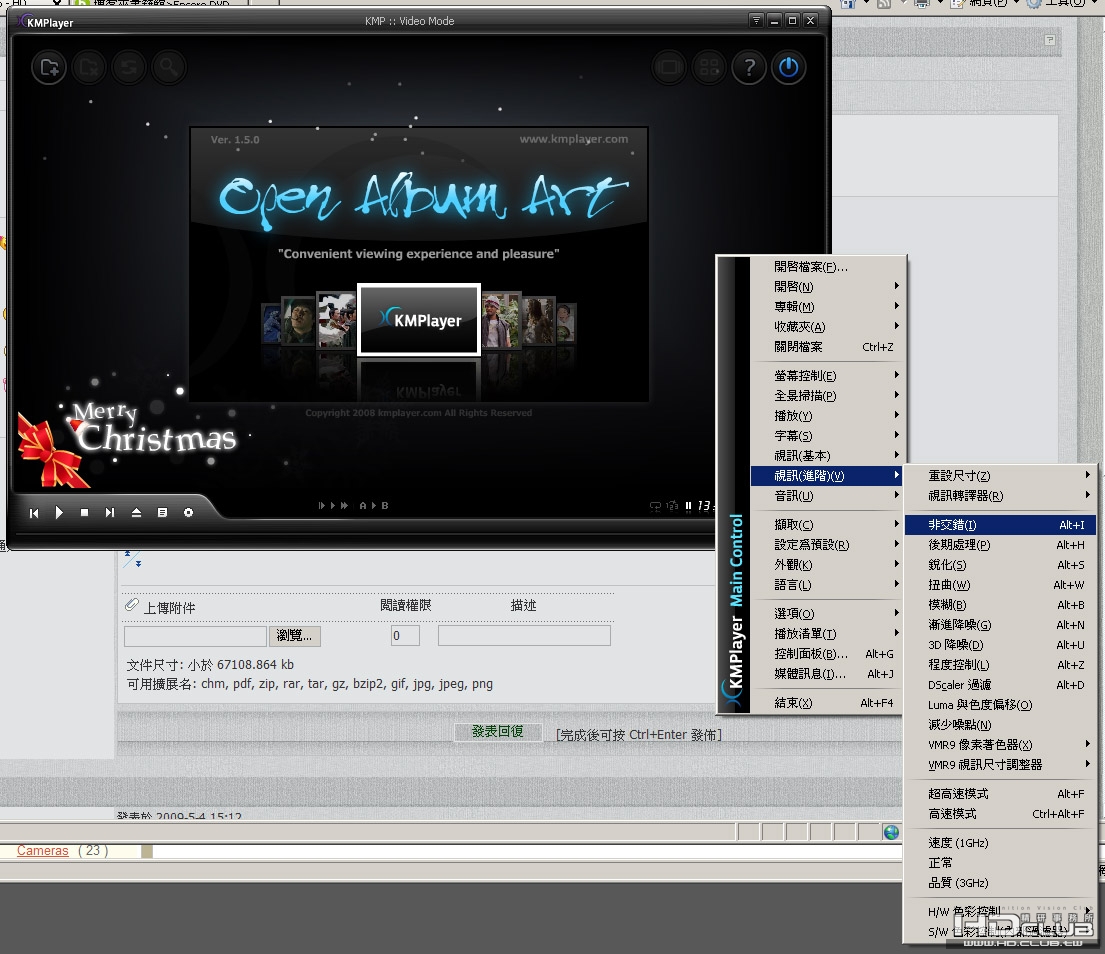1105x954 pixels.
Task: Click the 發表回復 post reply button
Action: click(498, 732)
